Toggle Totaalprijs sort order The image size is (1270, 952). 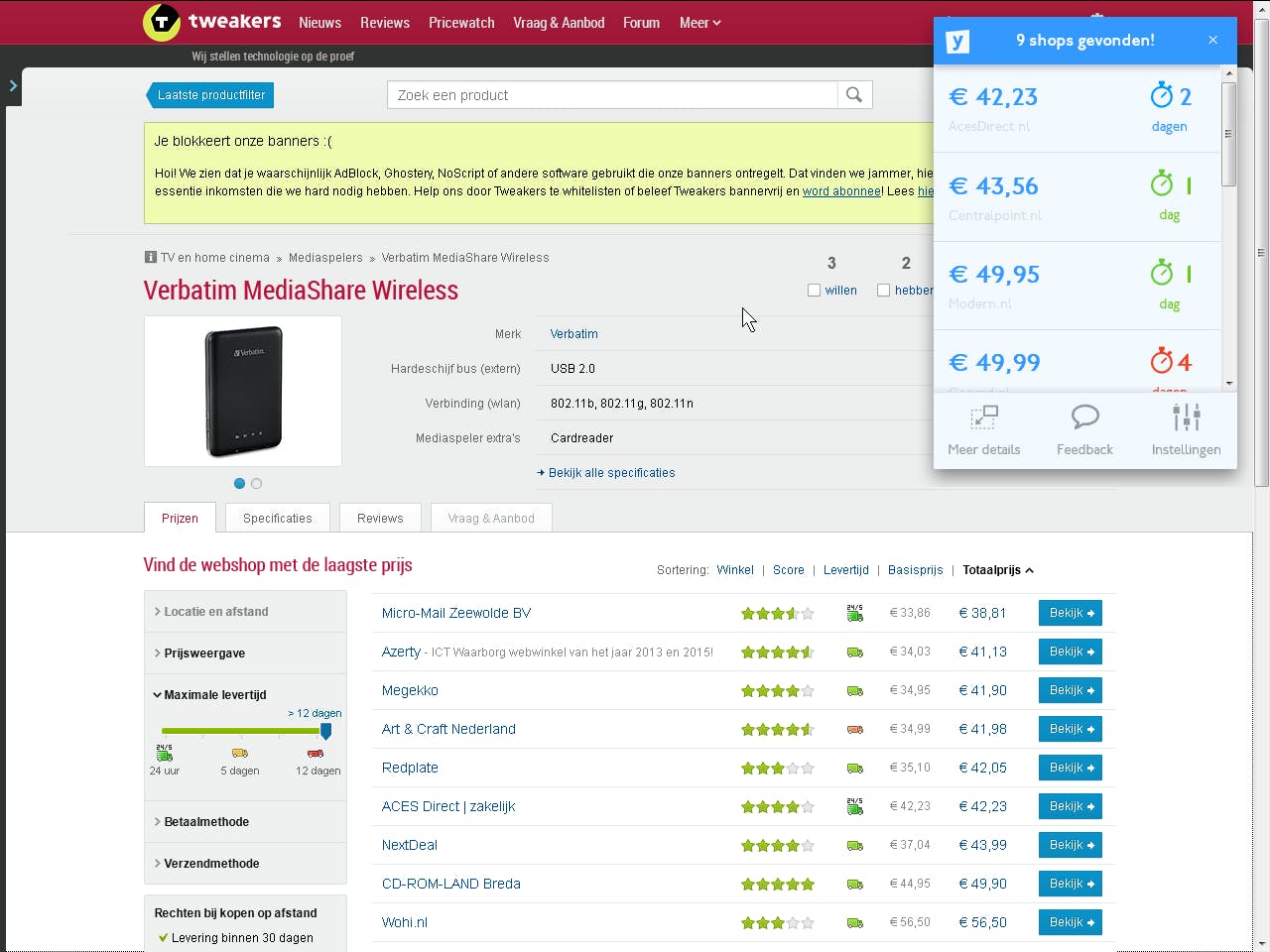coord(998,570)
